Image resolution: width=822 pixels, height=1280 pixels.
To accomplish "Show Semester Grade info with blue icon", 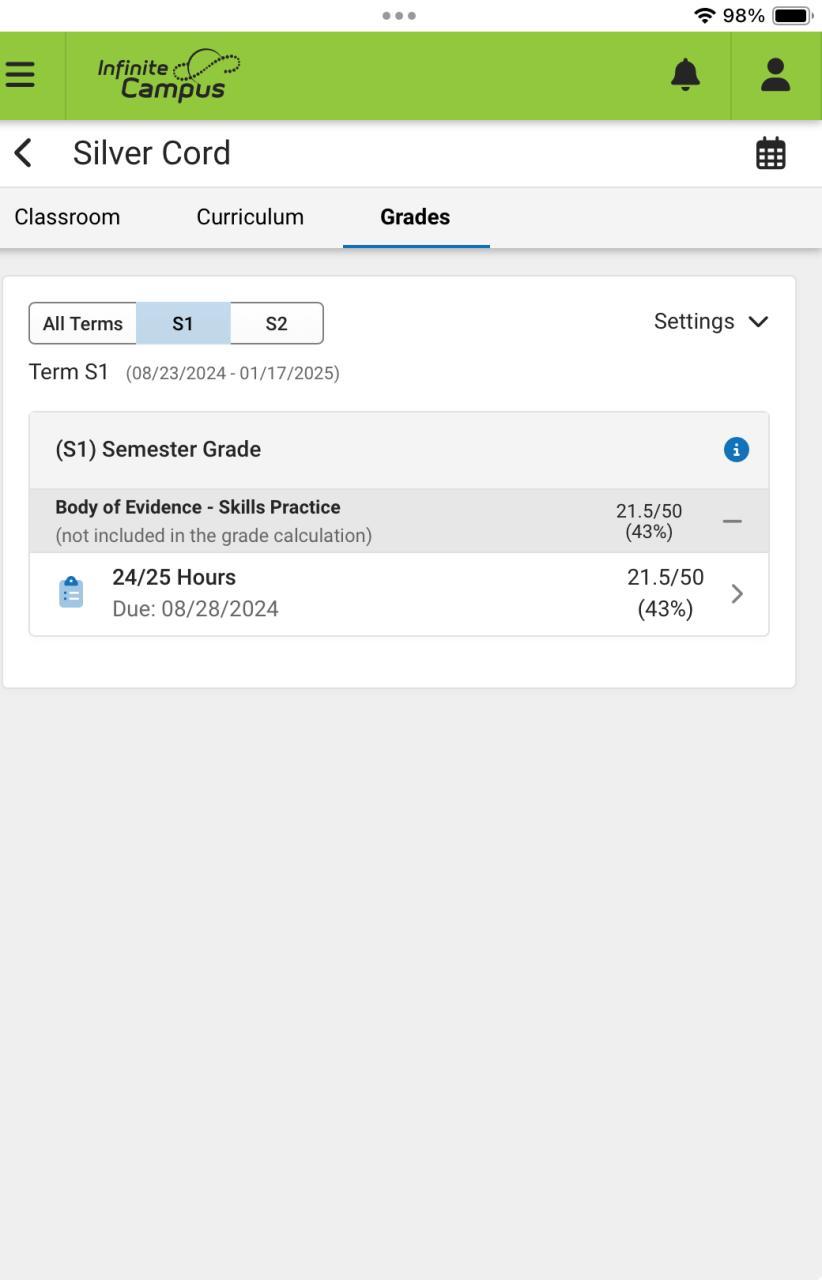I will click(736, 450).
